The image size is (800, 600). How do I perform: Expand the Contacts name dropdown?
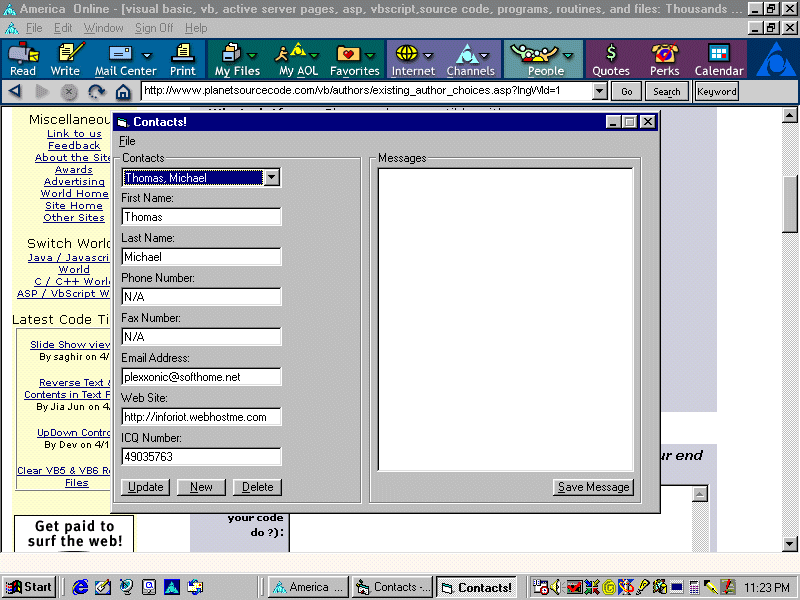271,178
